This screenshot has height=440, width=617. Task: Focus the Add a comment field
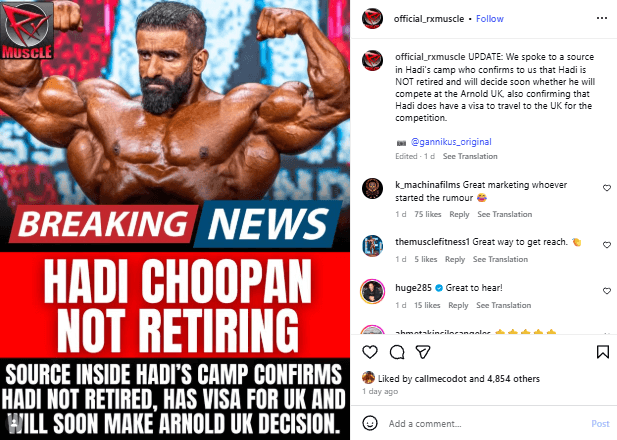[x=486, y=423]
